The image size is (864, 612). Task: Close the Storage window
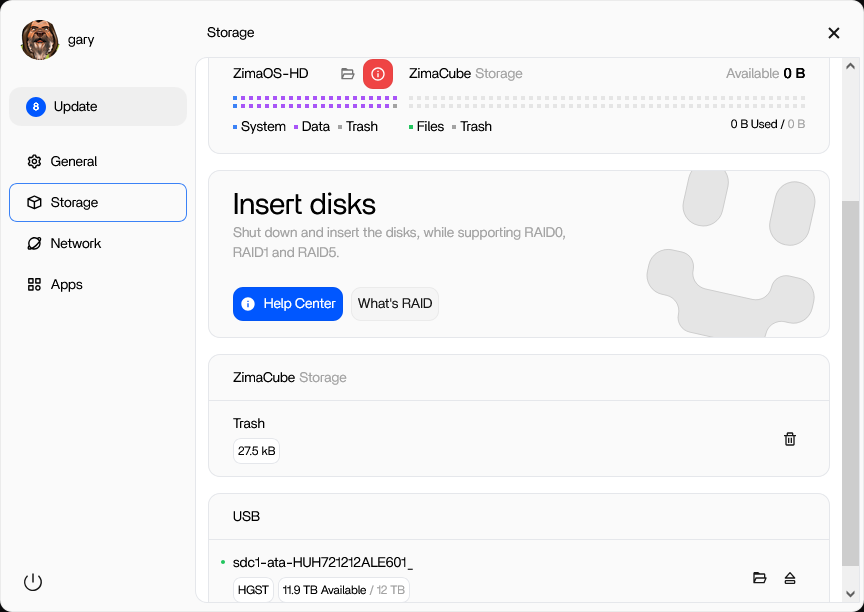[834, 33]
